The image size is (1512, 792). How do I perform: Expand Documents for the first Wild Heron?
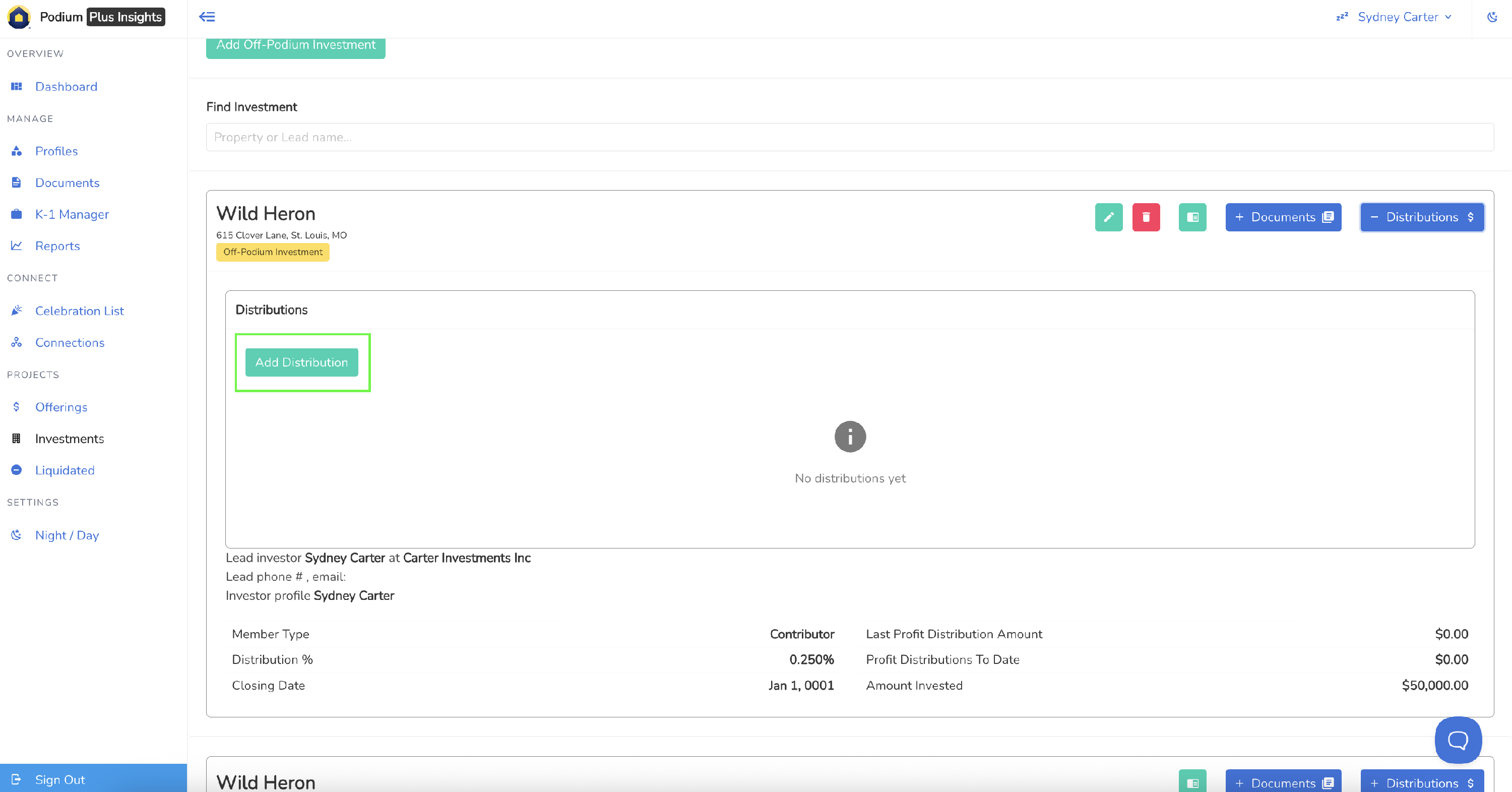[x=1283, y=217]
